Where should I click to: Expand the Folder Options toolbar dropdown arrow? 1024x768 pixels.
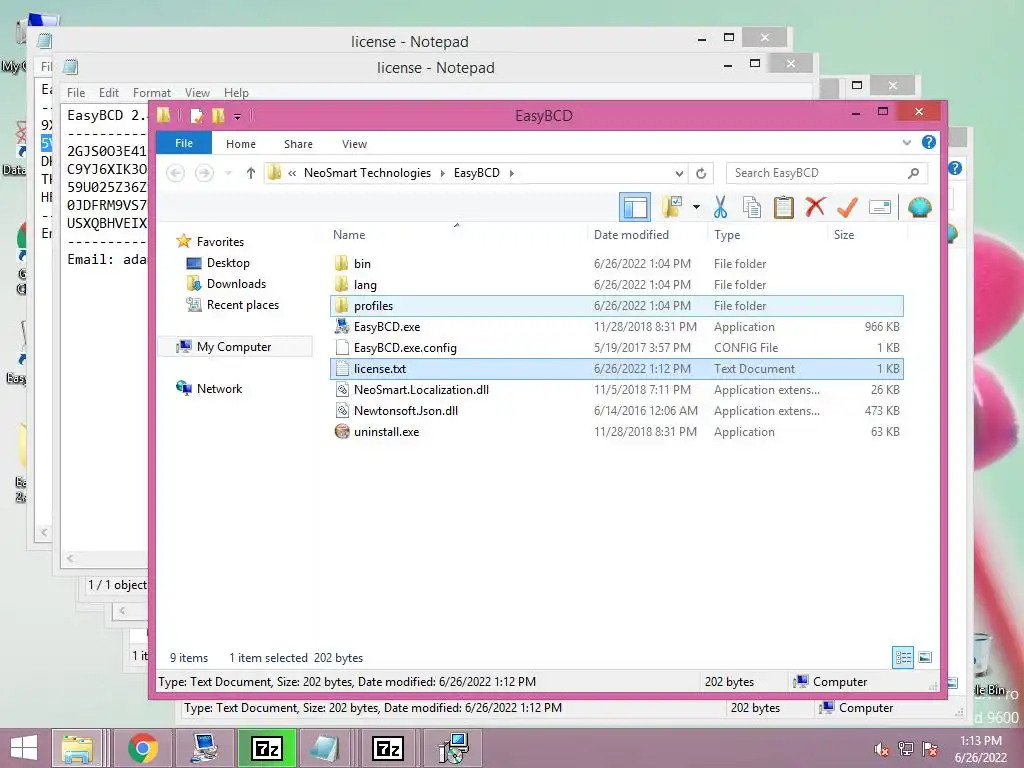tap(696, 208)
